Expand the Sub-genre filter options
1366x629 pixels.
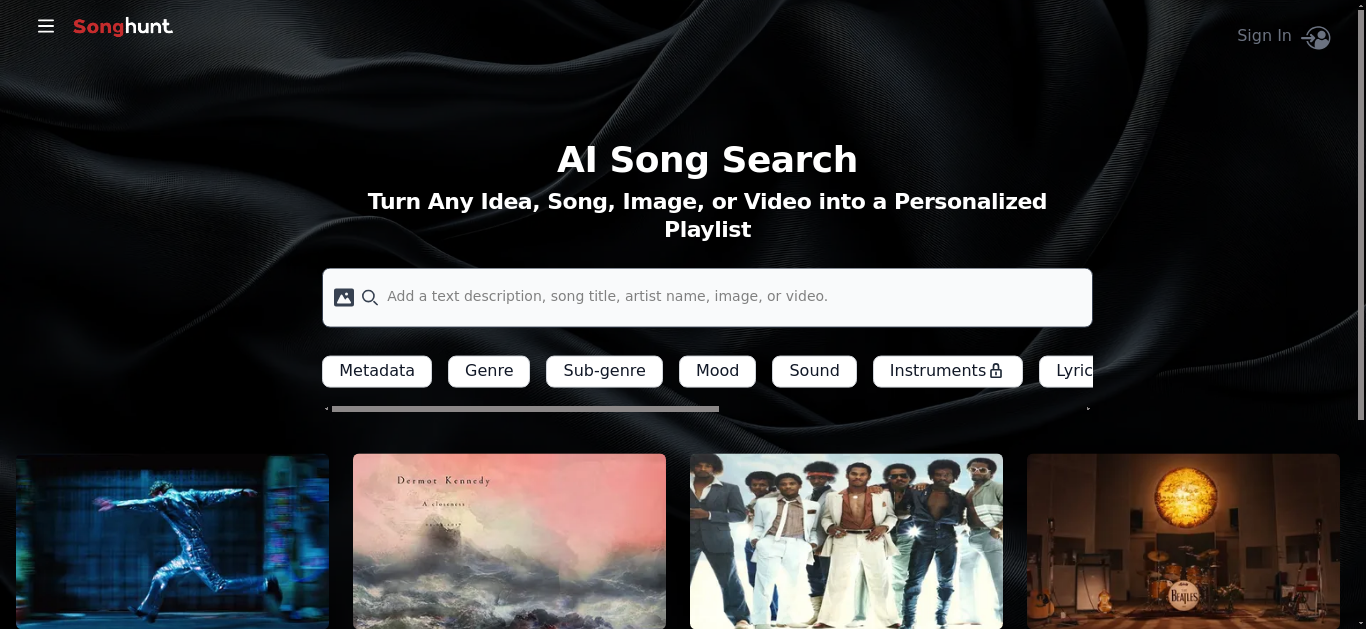click(x=604, y=371)
